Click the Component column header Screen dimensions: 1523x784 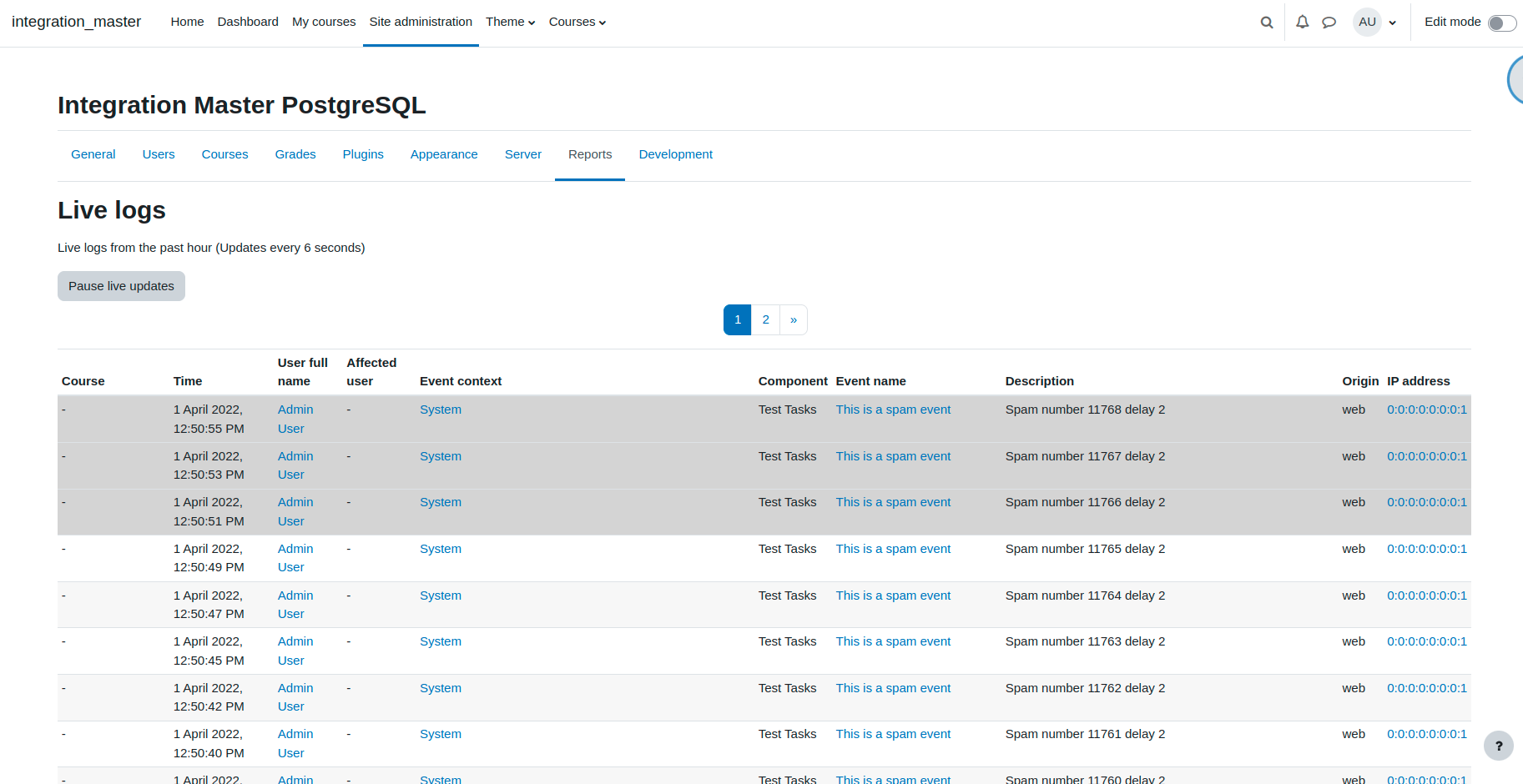pyautogui.click(x=793, y=381)
